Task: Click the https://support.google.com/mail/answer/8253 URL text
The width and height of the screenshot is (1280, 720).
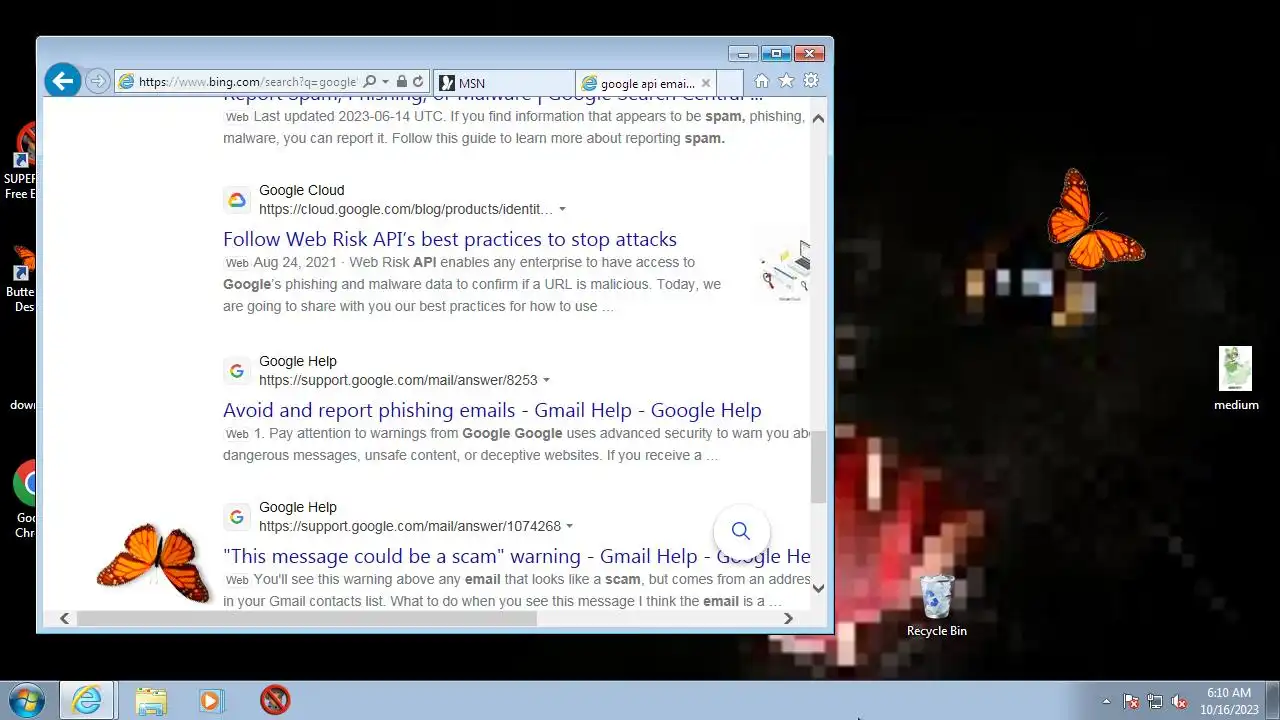Action: (x=398, y=380)
